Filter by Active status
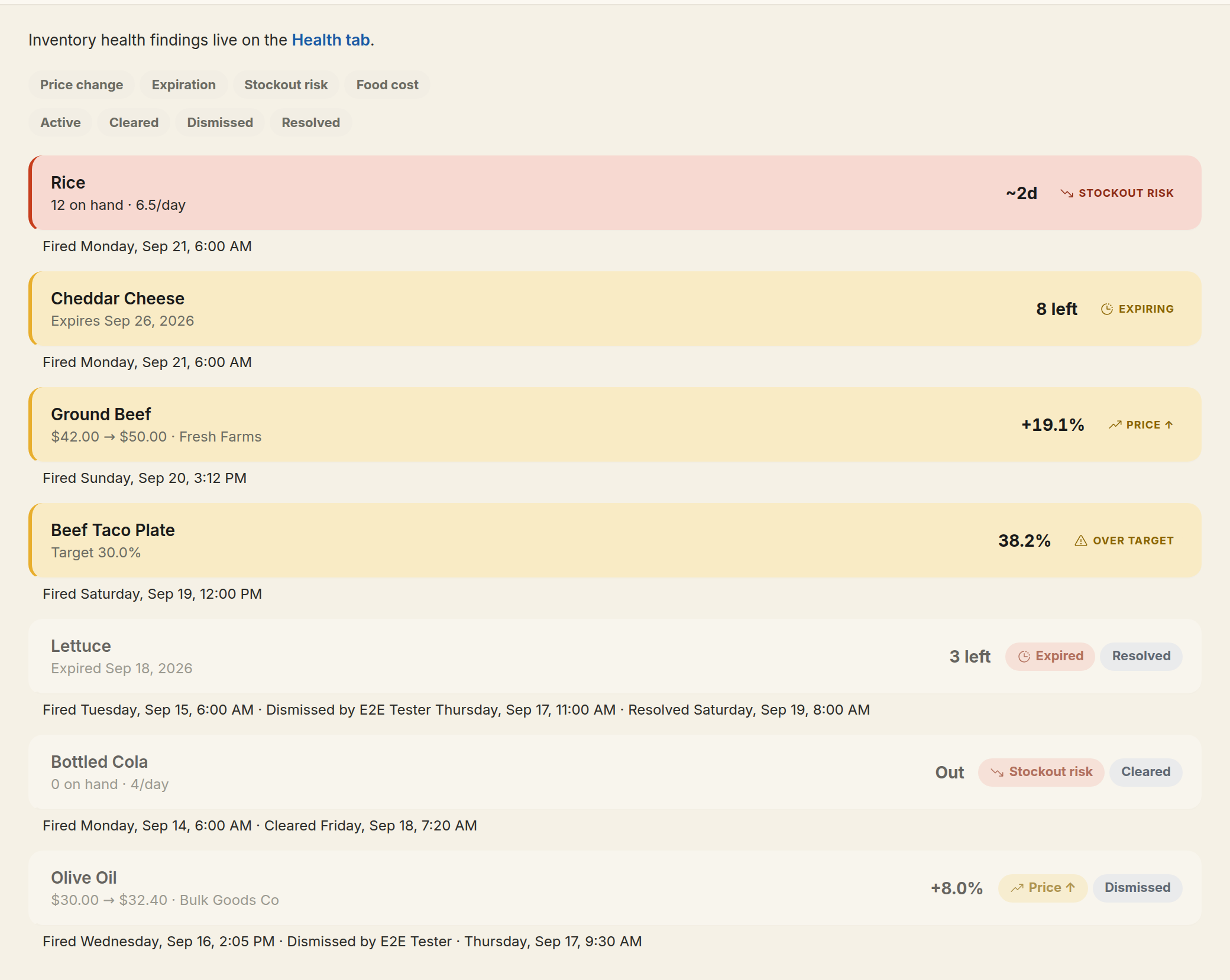The width and height of the screenshot is (1230, 980). coord(60,122)
